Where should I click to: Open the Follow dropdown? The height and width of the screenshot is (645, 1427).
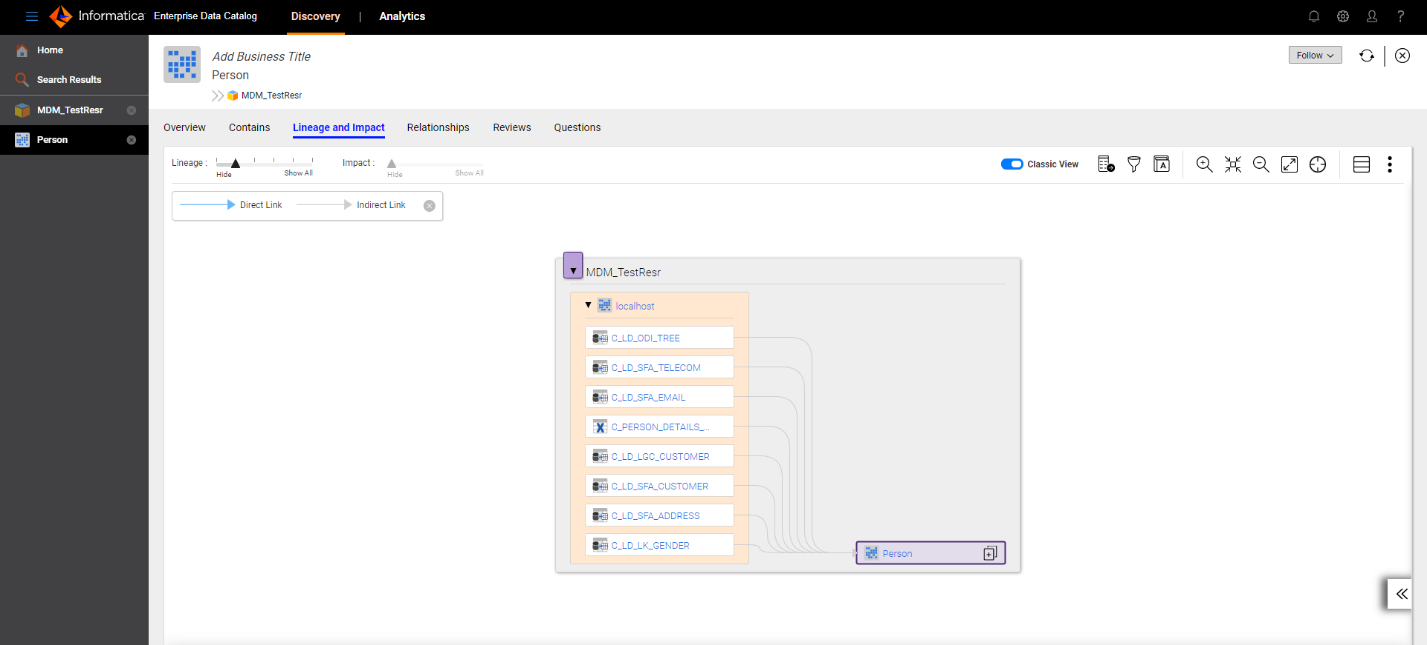point(1315,56)
